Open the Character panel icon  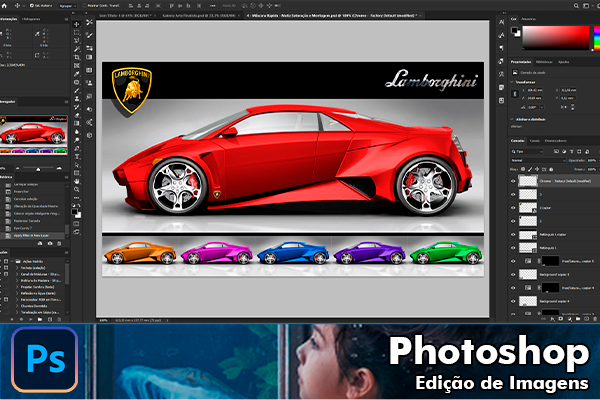501,23
